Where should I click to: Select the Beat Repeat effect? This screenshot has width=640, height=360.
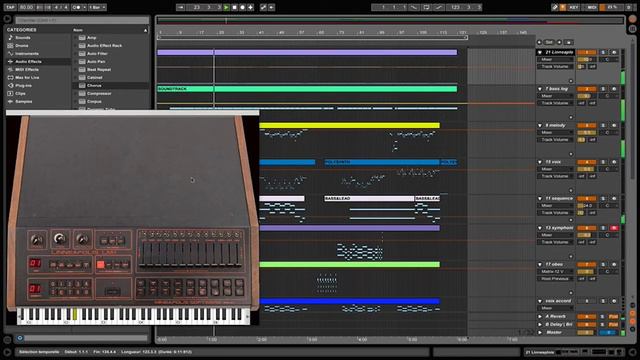point(99,69)
